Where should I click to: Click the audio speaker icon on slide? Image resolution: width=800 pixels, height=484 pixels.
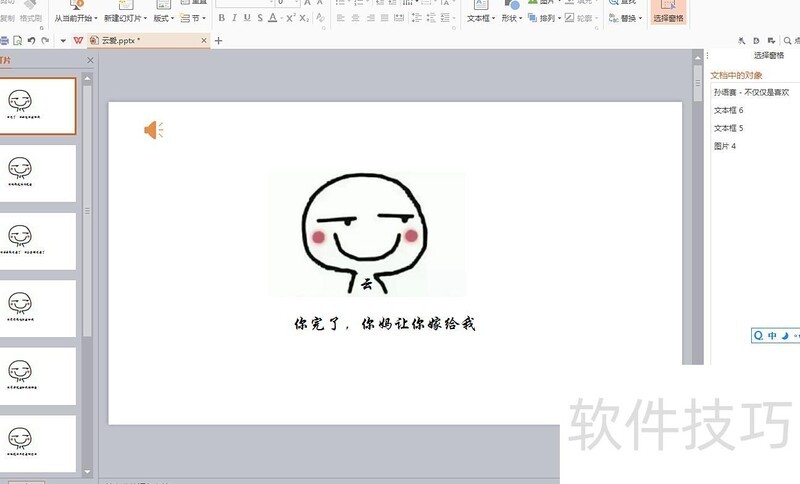[x=153, y=130]
